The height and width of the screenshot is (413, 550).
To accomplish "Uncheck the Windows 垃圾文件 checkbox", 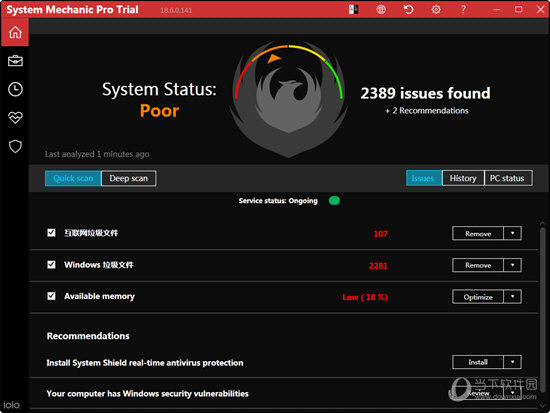I will tap(51, 264).
